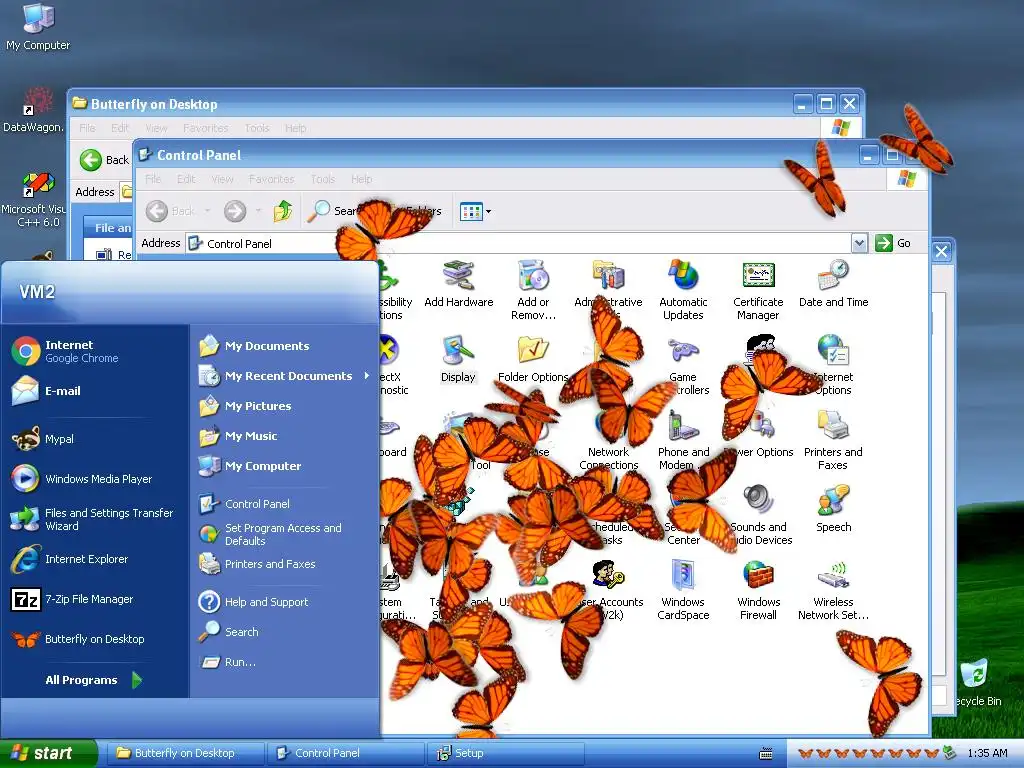Switch to Setup taskbar button

pos(505,753)
